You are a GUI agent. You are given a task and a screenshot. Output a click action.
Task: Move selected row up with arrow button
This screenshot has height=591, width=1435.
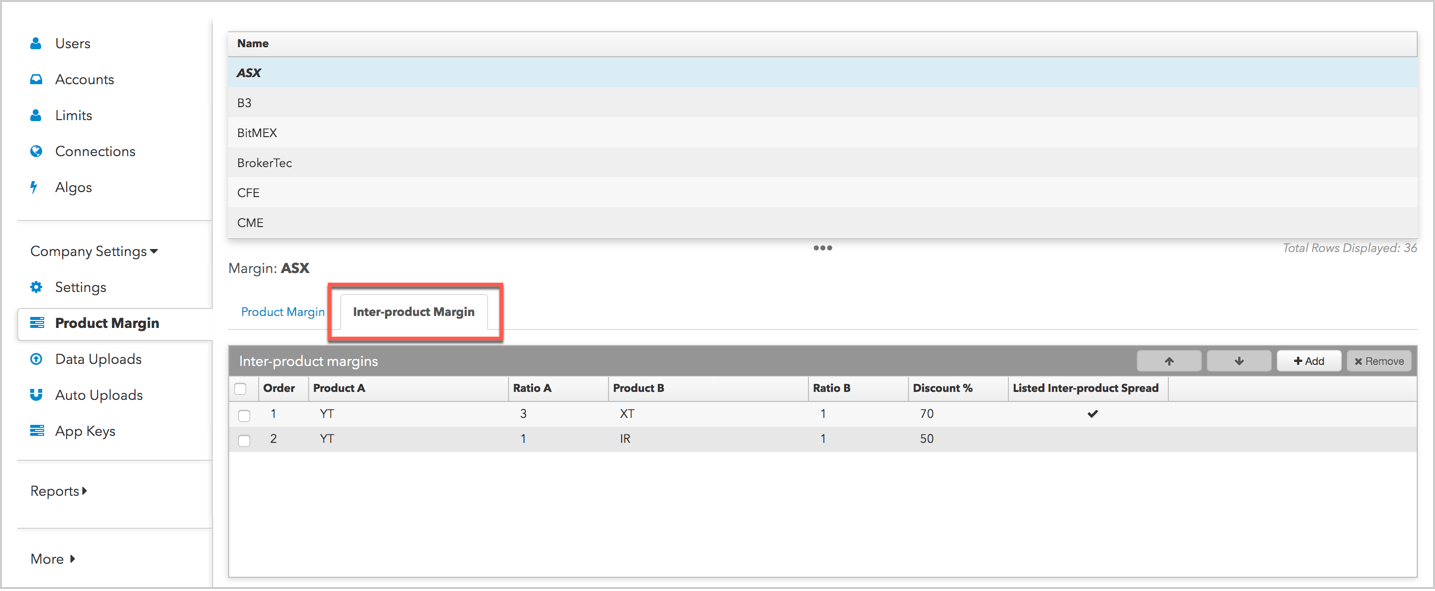point(1169,361)
